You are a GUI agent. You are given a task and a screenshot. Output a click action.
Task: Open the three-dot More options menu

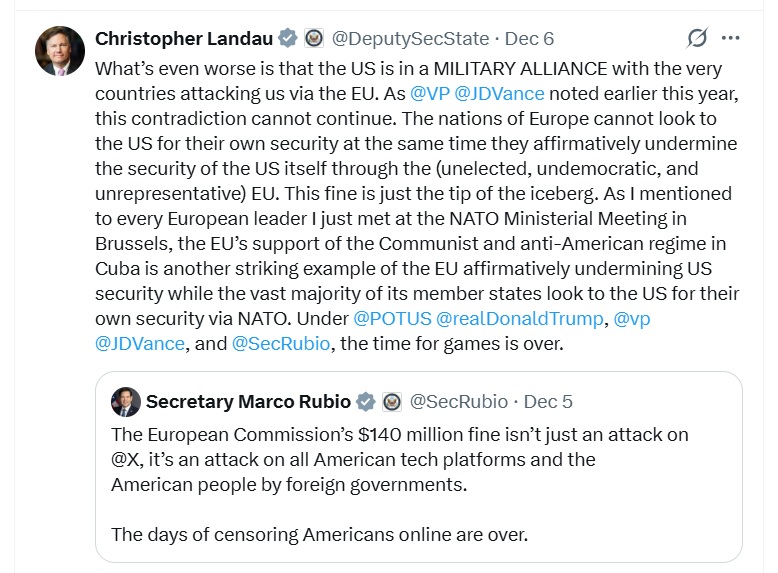730,39
